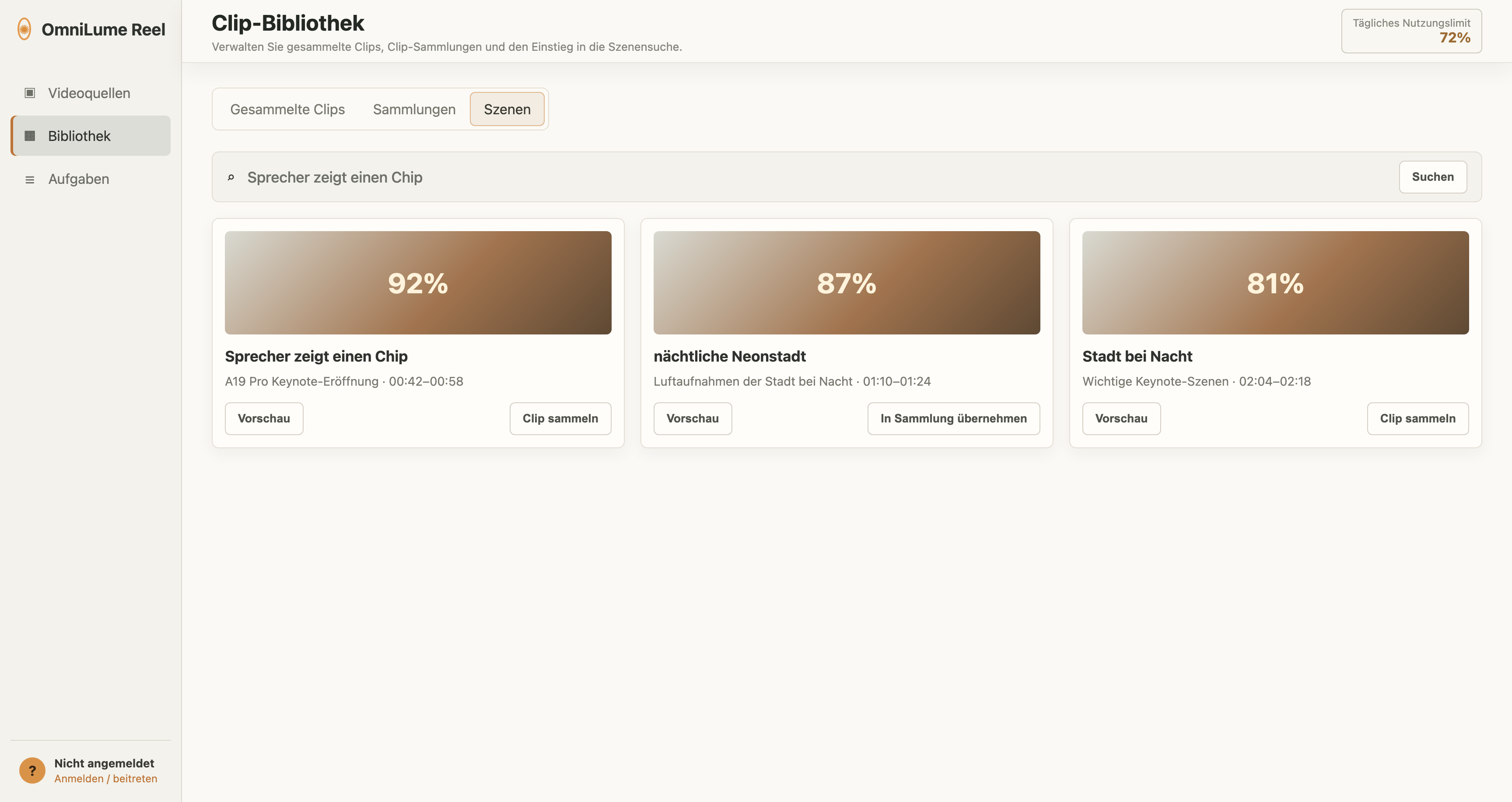Select the Szenen tab
1512x802 pixels.
[507, 109]
